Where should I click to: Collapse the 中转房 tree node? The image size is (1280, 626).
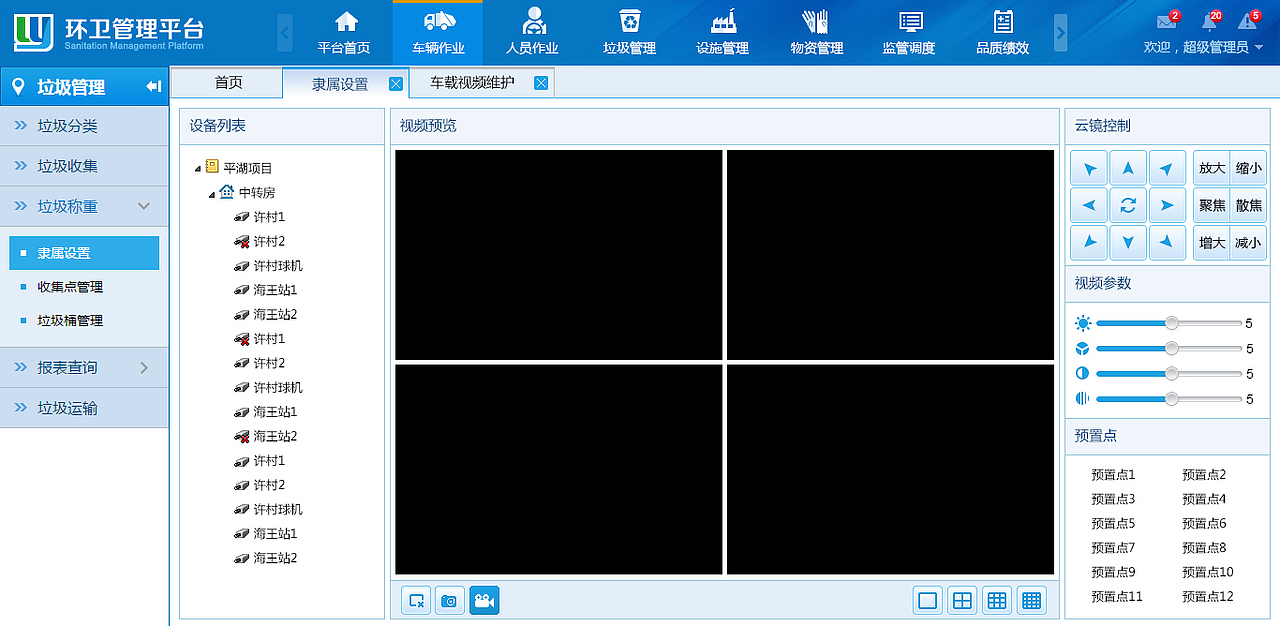pyautogui.click(x=212, y=194)
